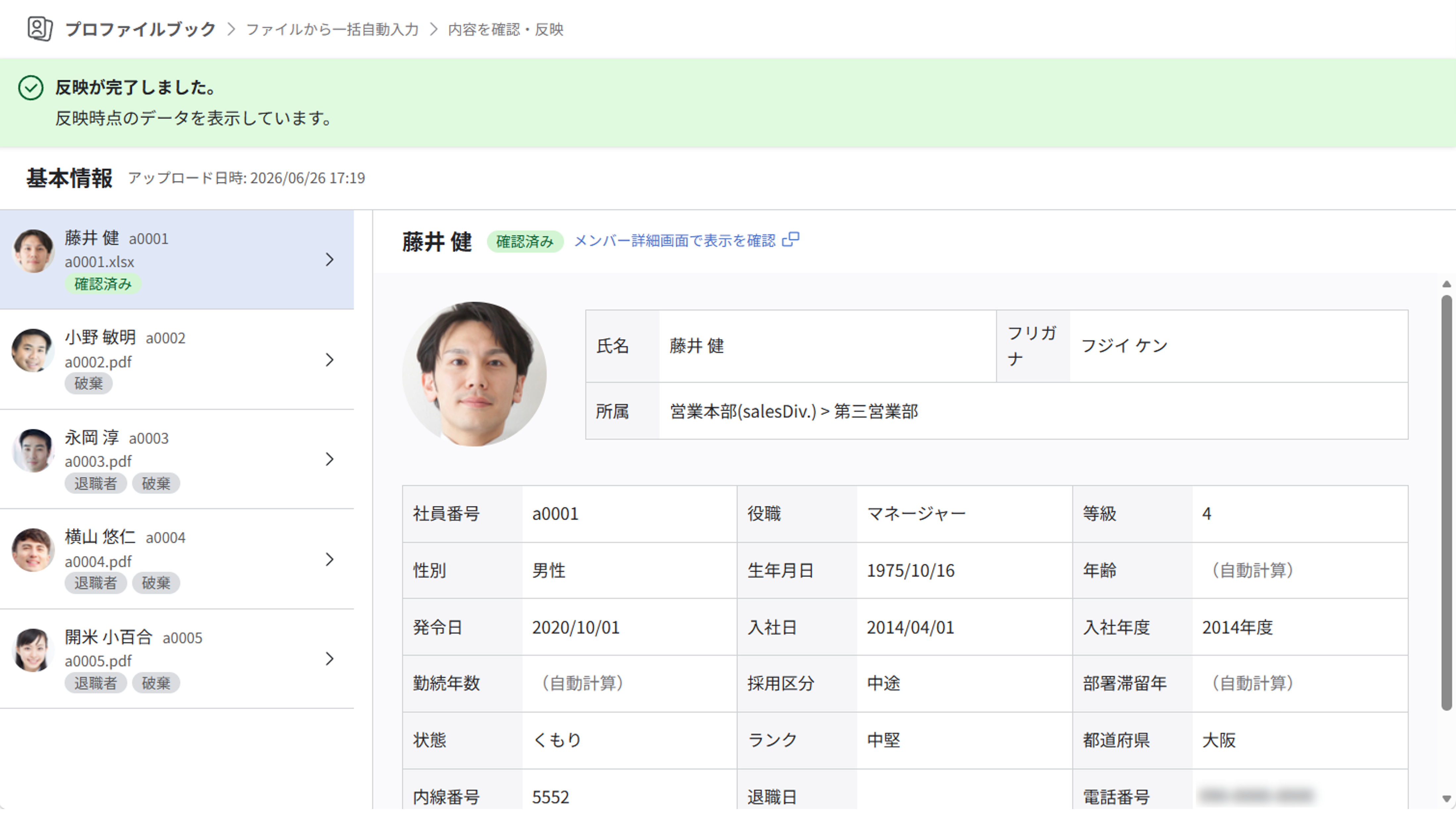Select 永岡 淳's avatar in member list
Viewport: 1456px width, 814px height.
(33, 451)
